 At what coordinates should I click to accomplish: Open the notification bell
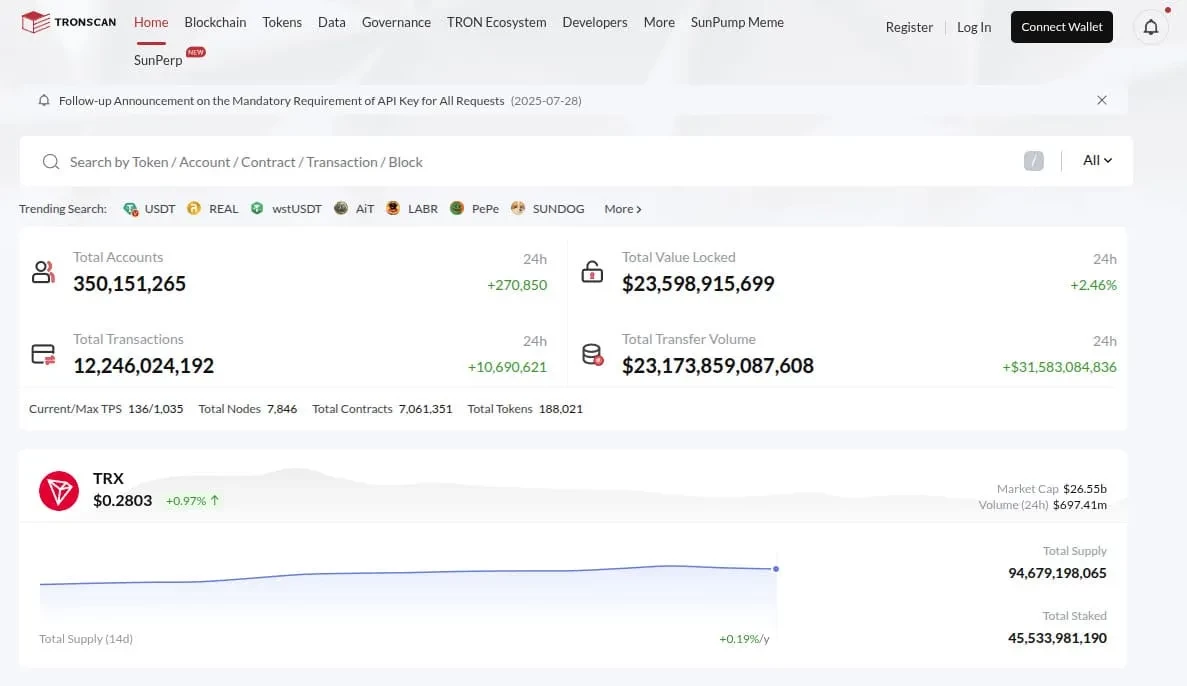[1150, 28]
